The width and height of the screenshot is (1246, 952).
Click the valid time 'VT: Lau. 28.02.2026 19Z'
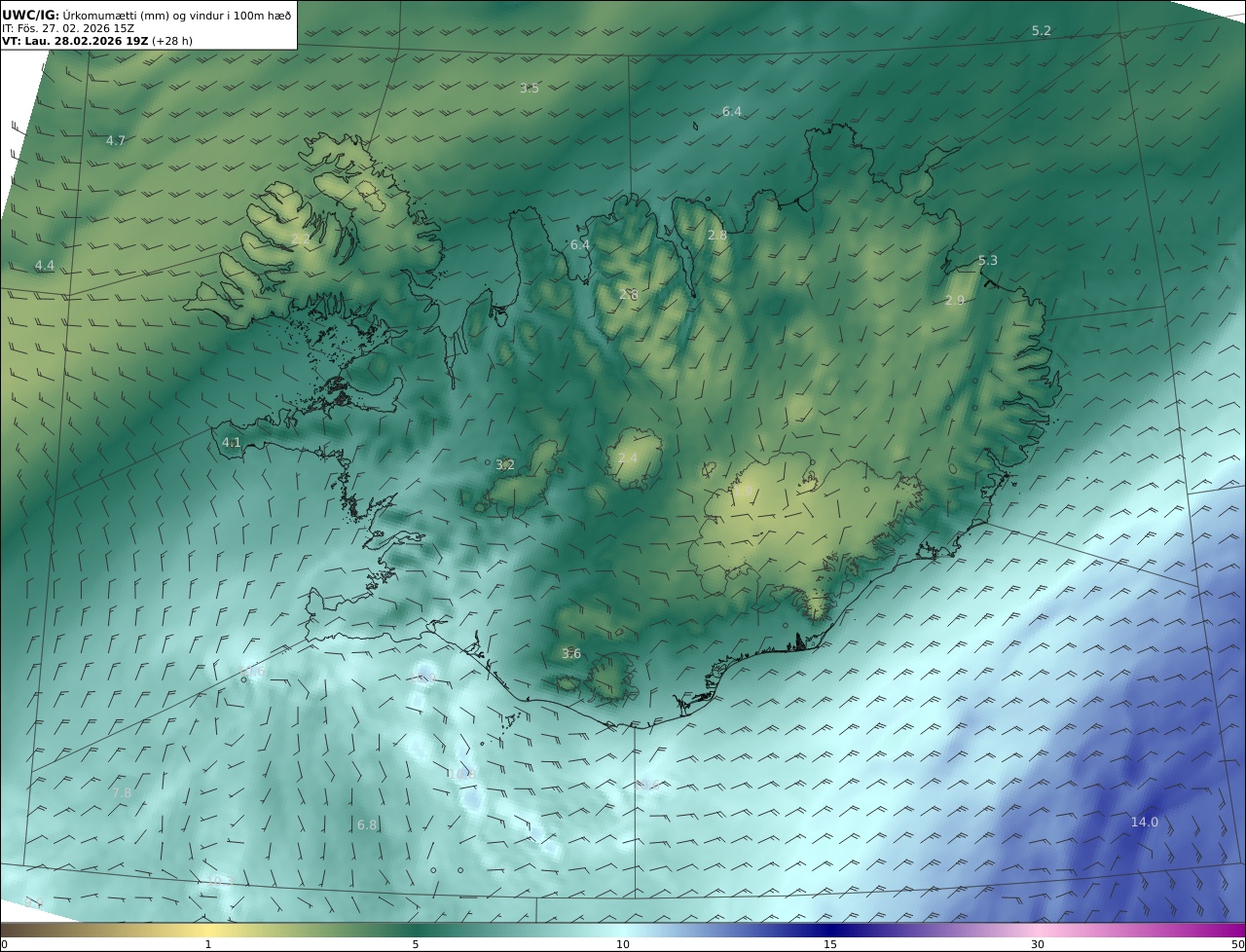[x=75, y=41]
